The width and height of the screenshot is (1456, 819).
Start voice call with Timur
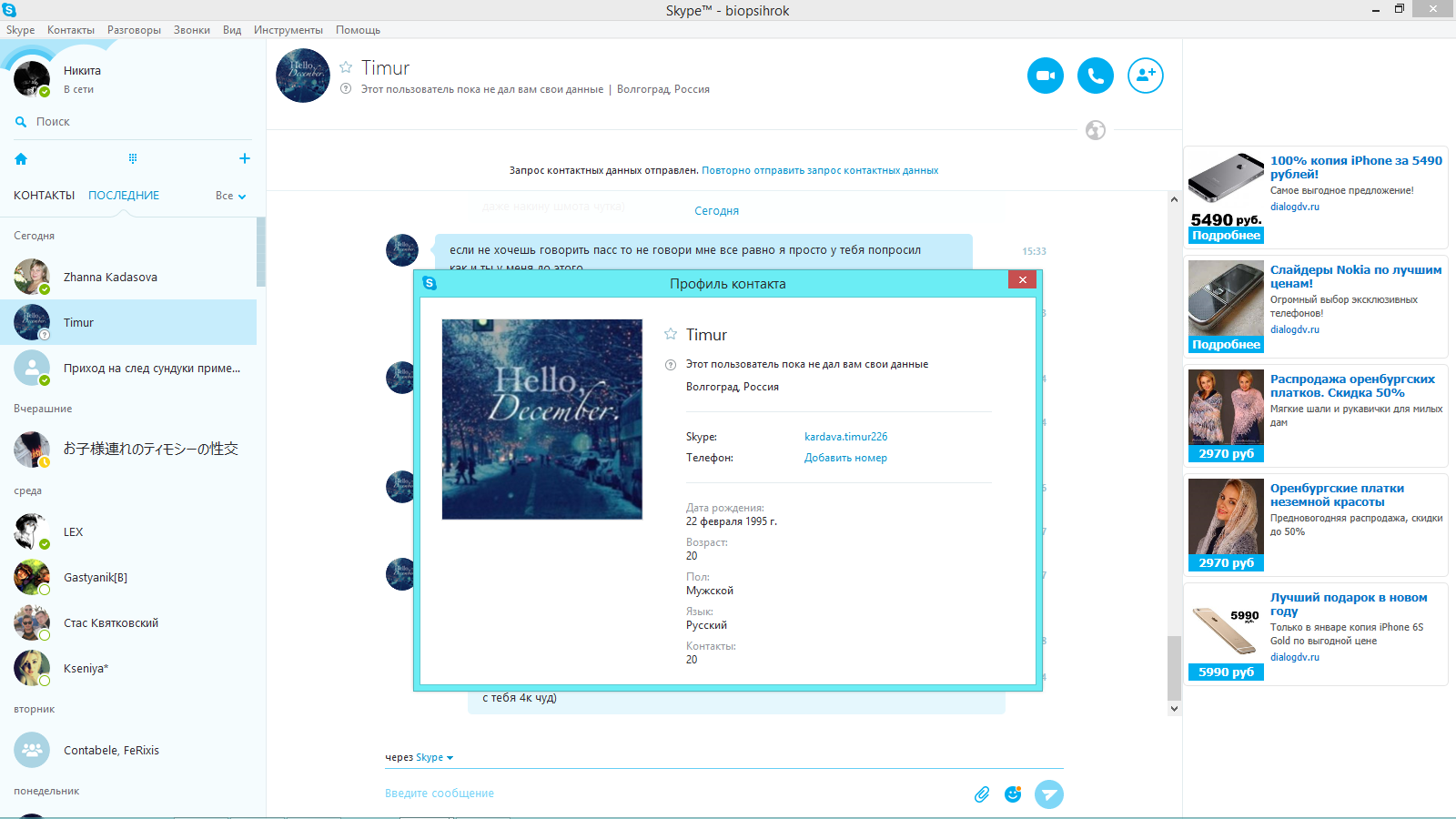pos(1096,76)
